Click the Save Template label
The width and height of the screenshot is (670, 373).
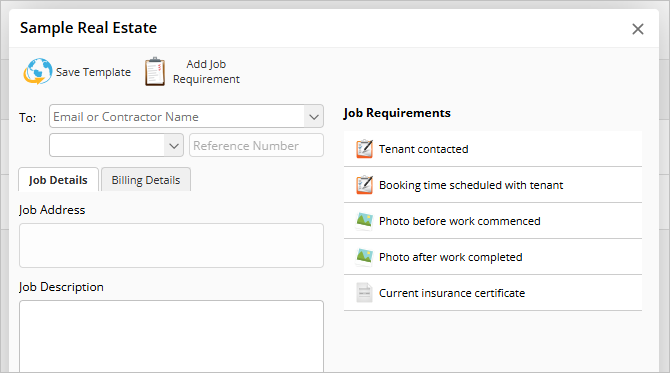pos(93,72)
